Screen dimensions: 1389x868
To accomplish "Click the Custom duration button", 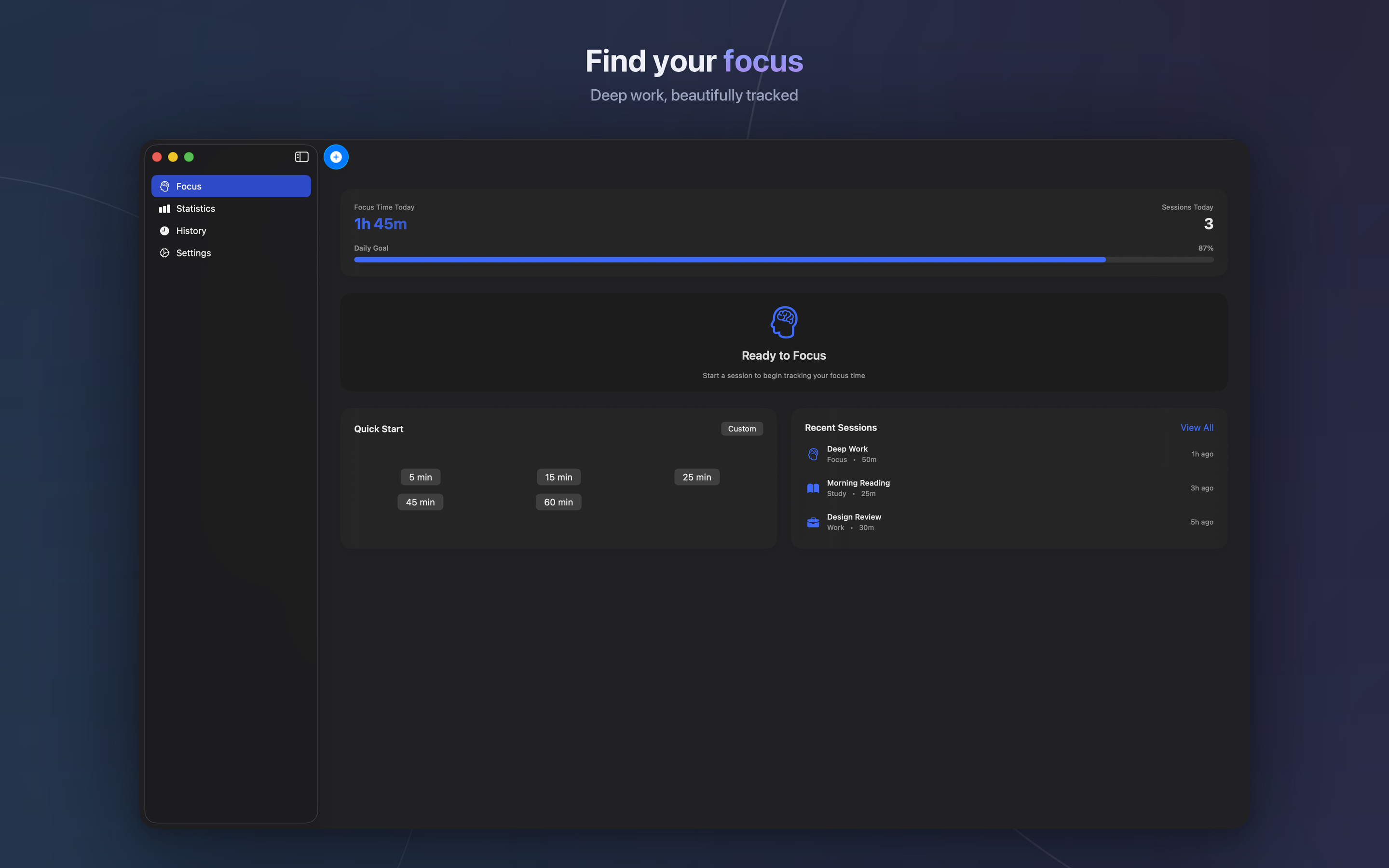I will (x=742, y=429).
